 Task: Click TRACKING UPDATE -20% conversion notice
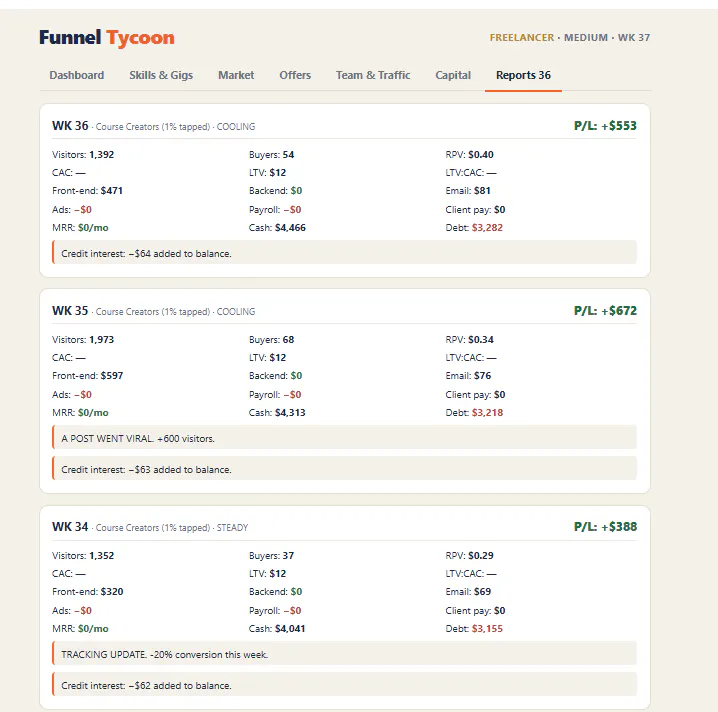click(344, 653)
